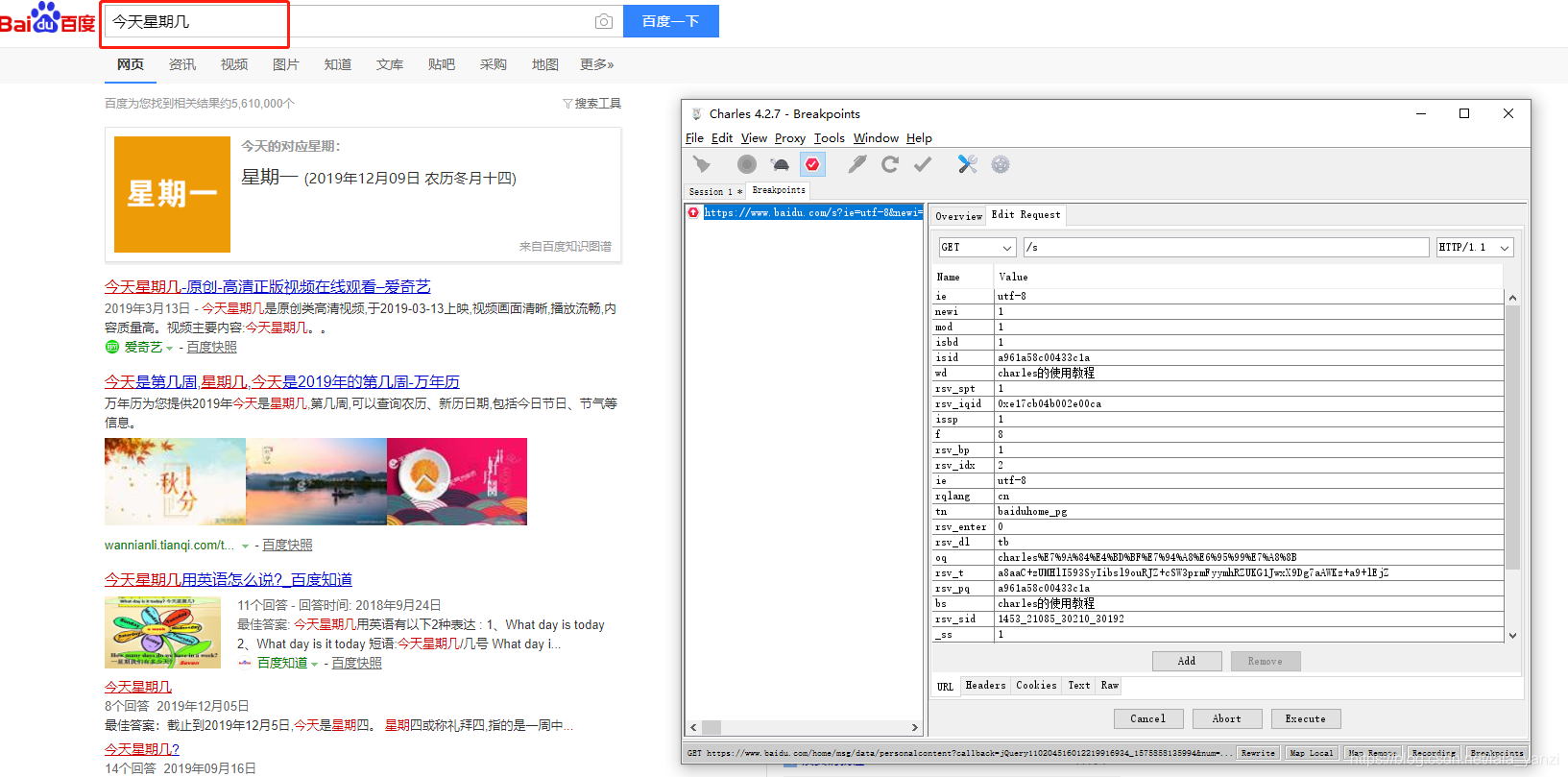This screenshot has height=777, width=1568.
Task: Open the File menu in Charles
Action: (694, 138)
